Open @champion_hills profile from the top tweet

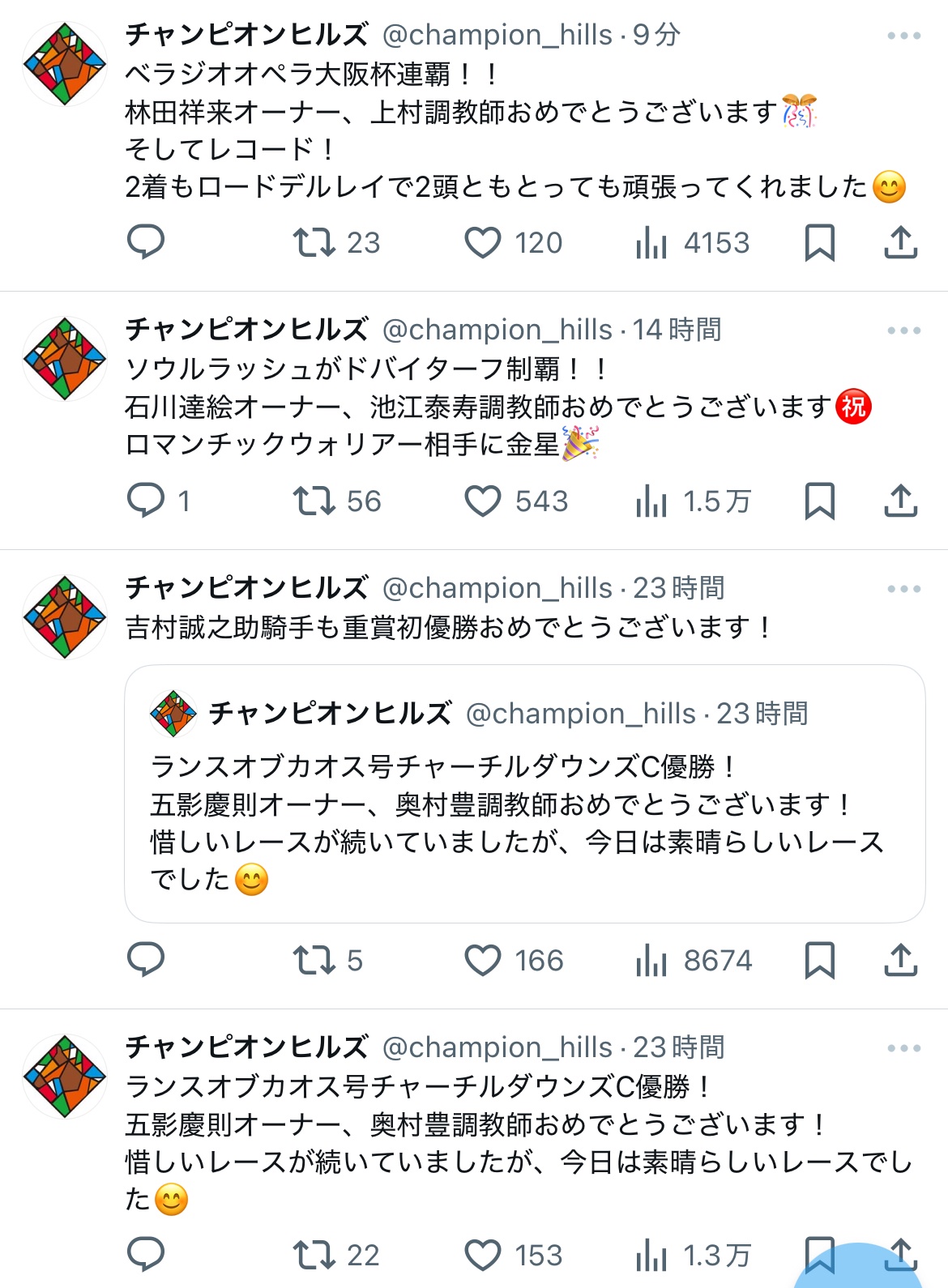tap(497, 36)
